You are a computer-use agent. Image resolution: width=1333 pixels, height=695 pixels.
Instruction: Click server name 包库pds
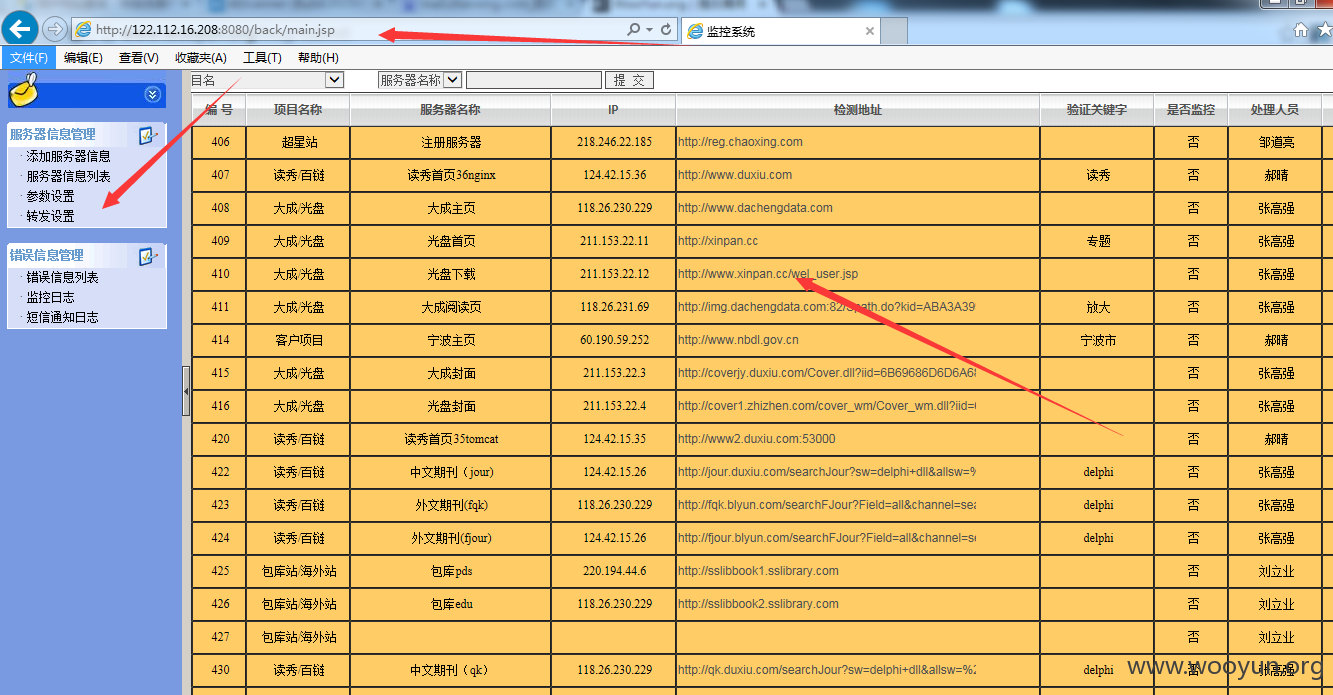(451, 571)
